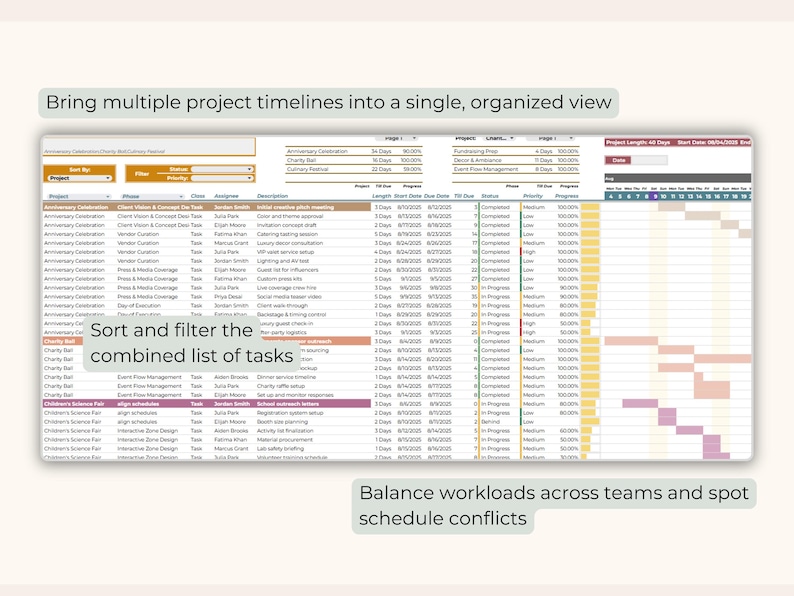Screen dimensions: 794x596
Task: Click the 9/13/2025 due date cell
Action: (439, 297)
